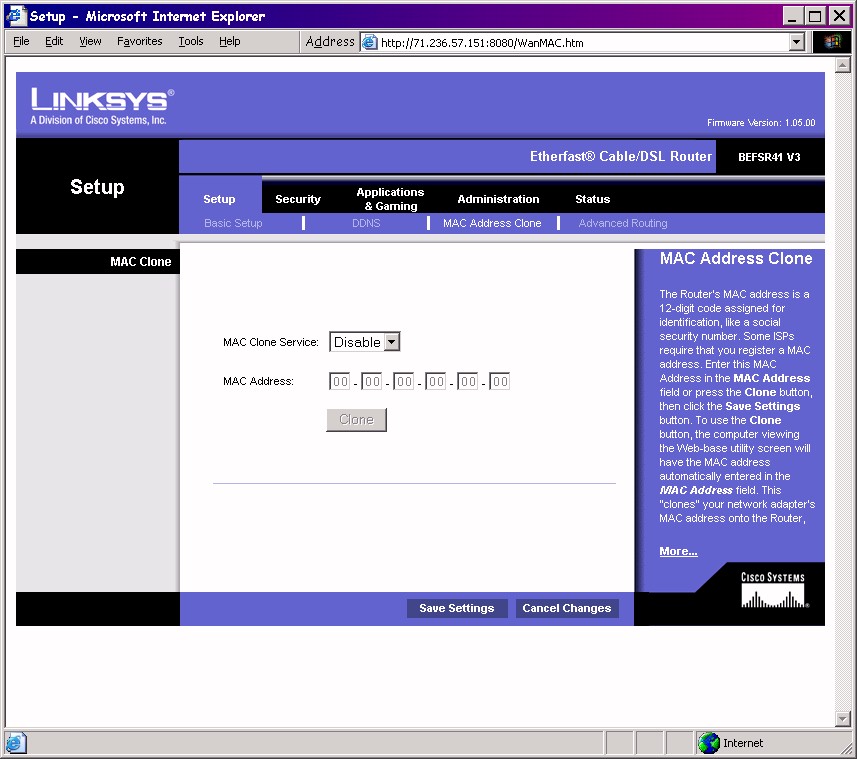The image size is (857, 759).
Task: Open the Tools menu
Action: 191,42
